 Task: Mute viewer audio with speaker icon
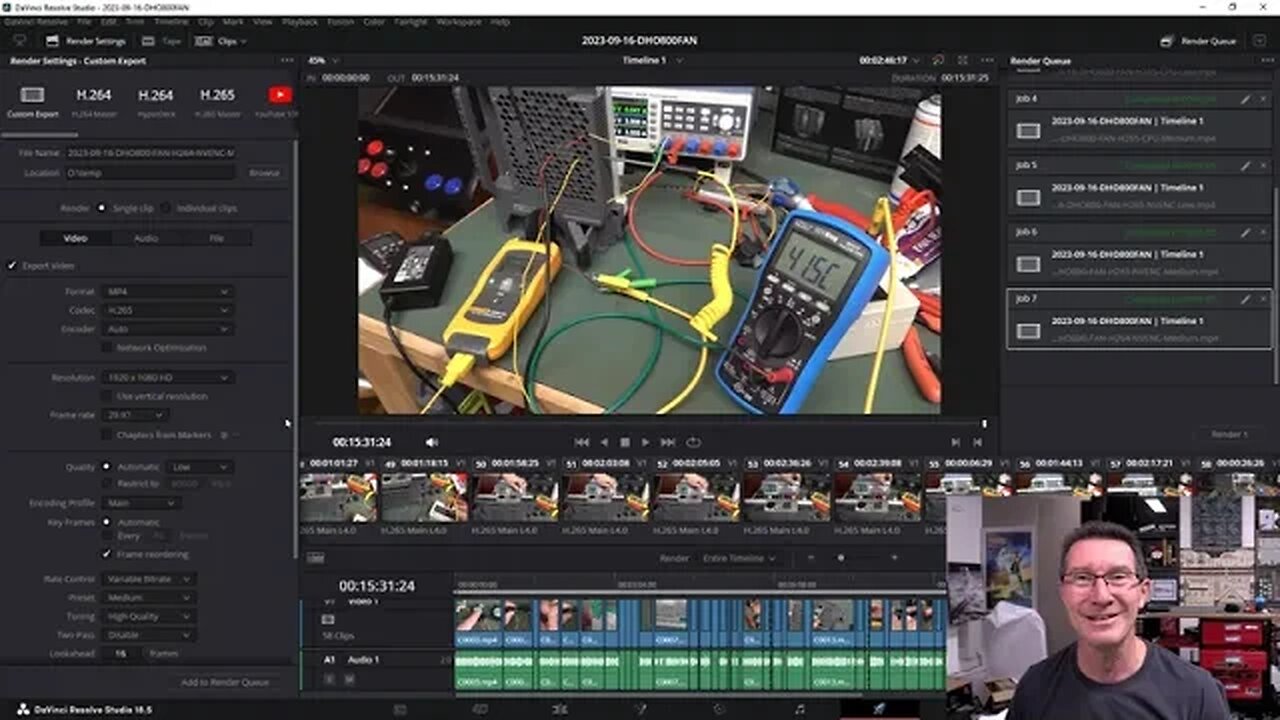(432, 442)
